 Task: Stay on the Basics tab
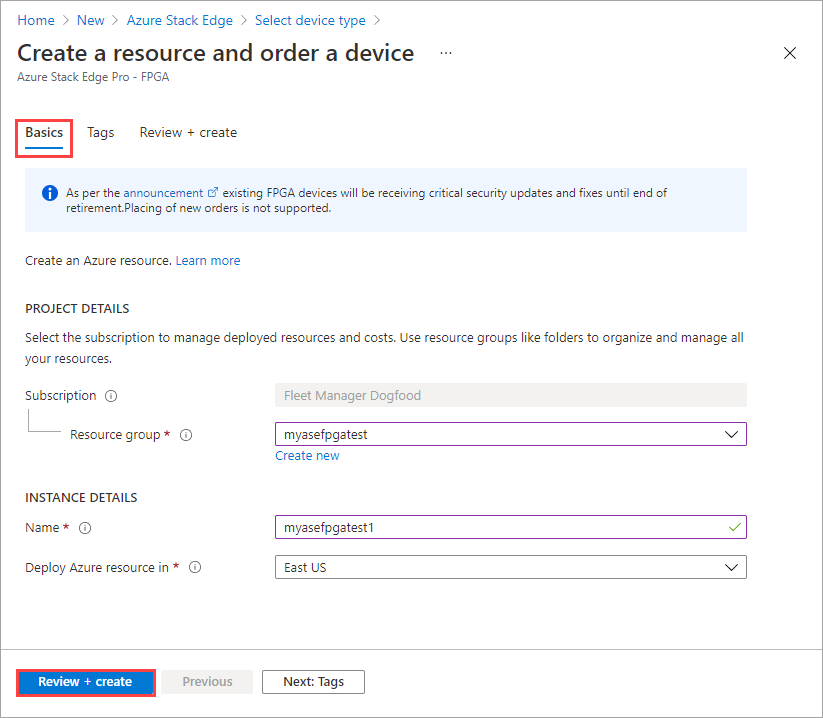43,132
